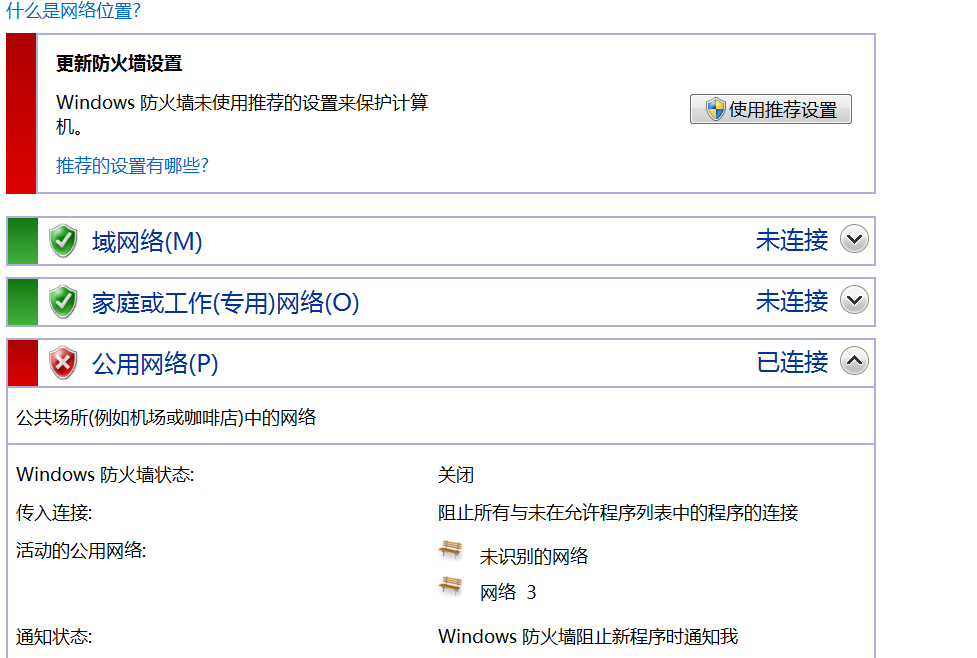Click the bench icon next to 未识别的网络
The width and height of the screenshot is (977, 658).
point(450,550)
